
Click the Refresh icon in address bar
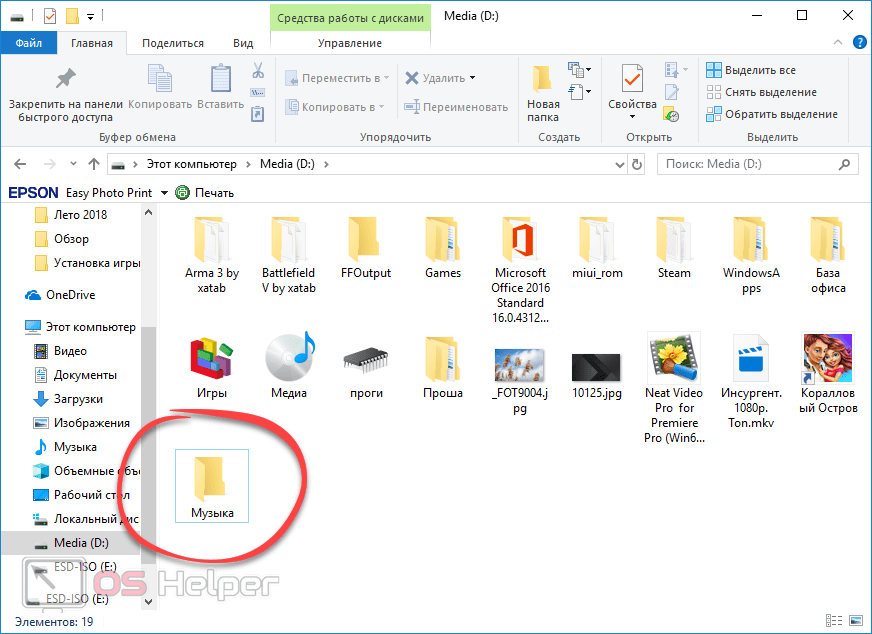(636, 164)
